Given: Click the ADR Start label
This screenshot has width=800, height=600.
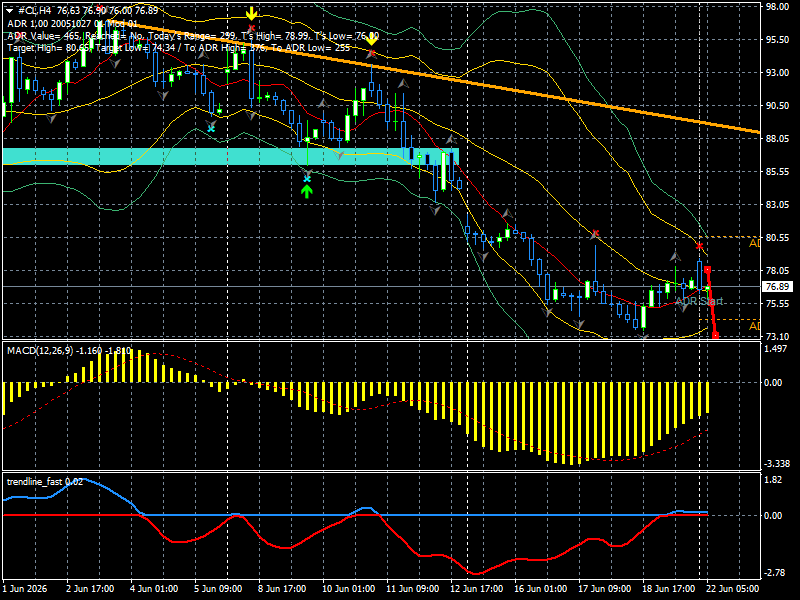Looking at the screenshot, I should [x=699, y=302].
